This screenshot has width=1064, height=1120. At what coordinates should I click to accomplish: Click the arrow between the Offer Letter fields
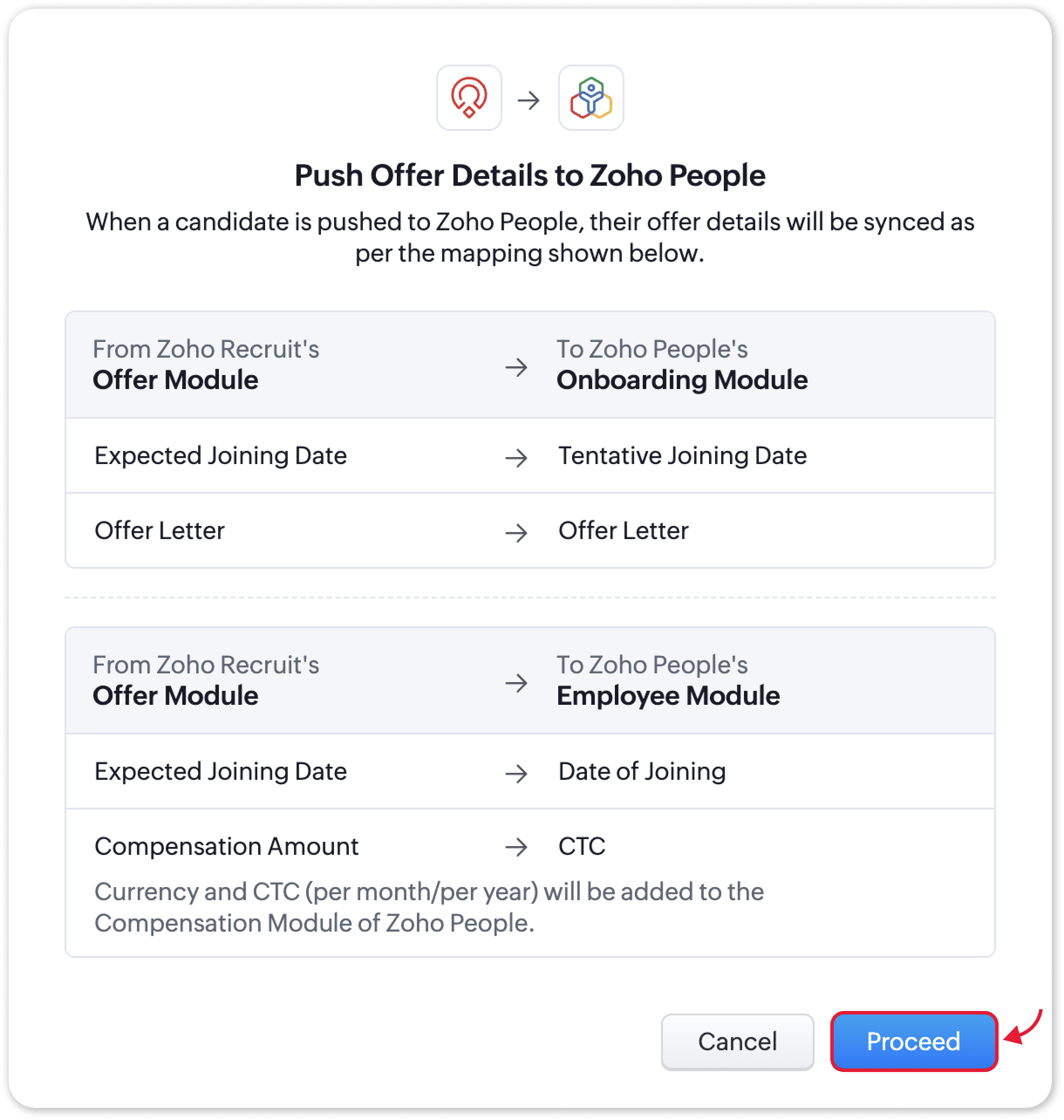click(516, 532)
